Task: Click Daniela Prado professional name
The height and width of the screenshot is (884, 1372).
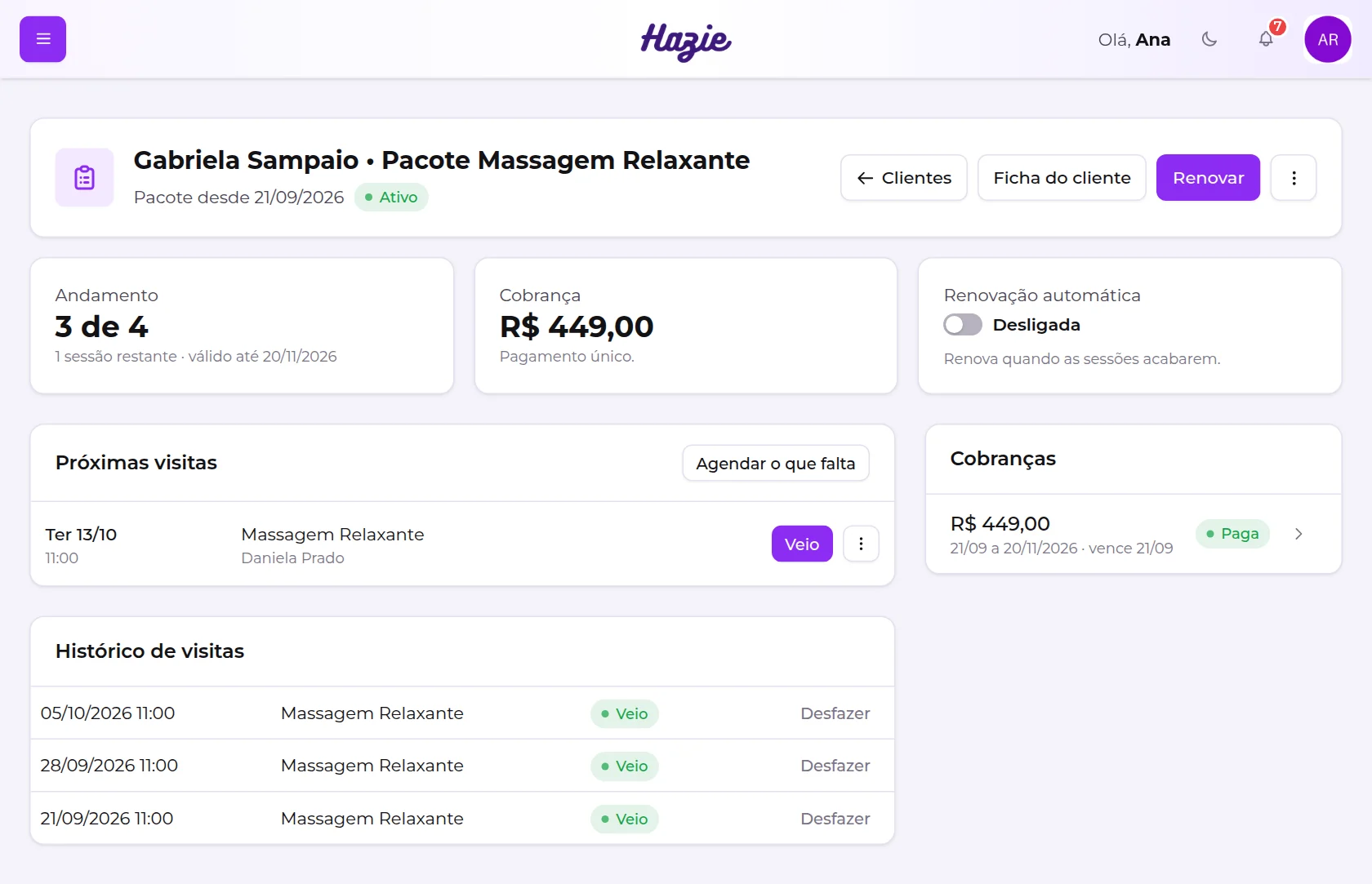Action: 292,558
